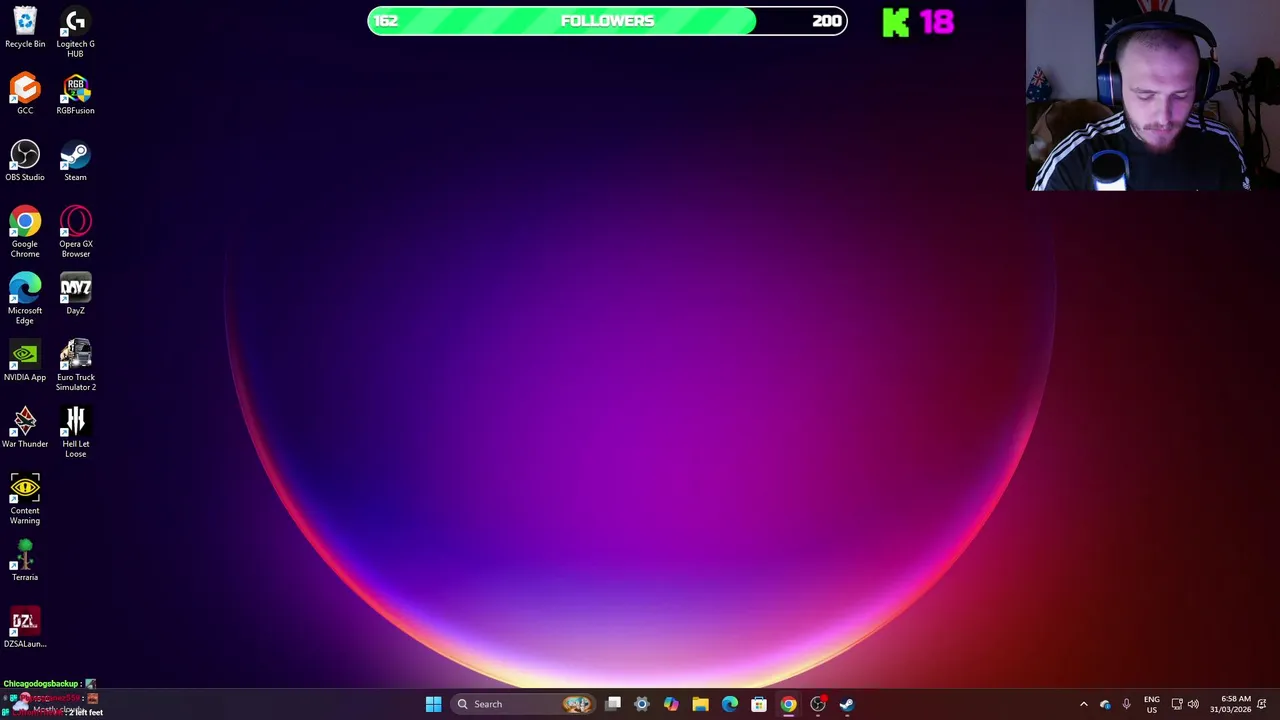Open Microsoft Edge from the taskbar
The height and width of the screenshot is (720, 1280).
(730, 704)
